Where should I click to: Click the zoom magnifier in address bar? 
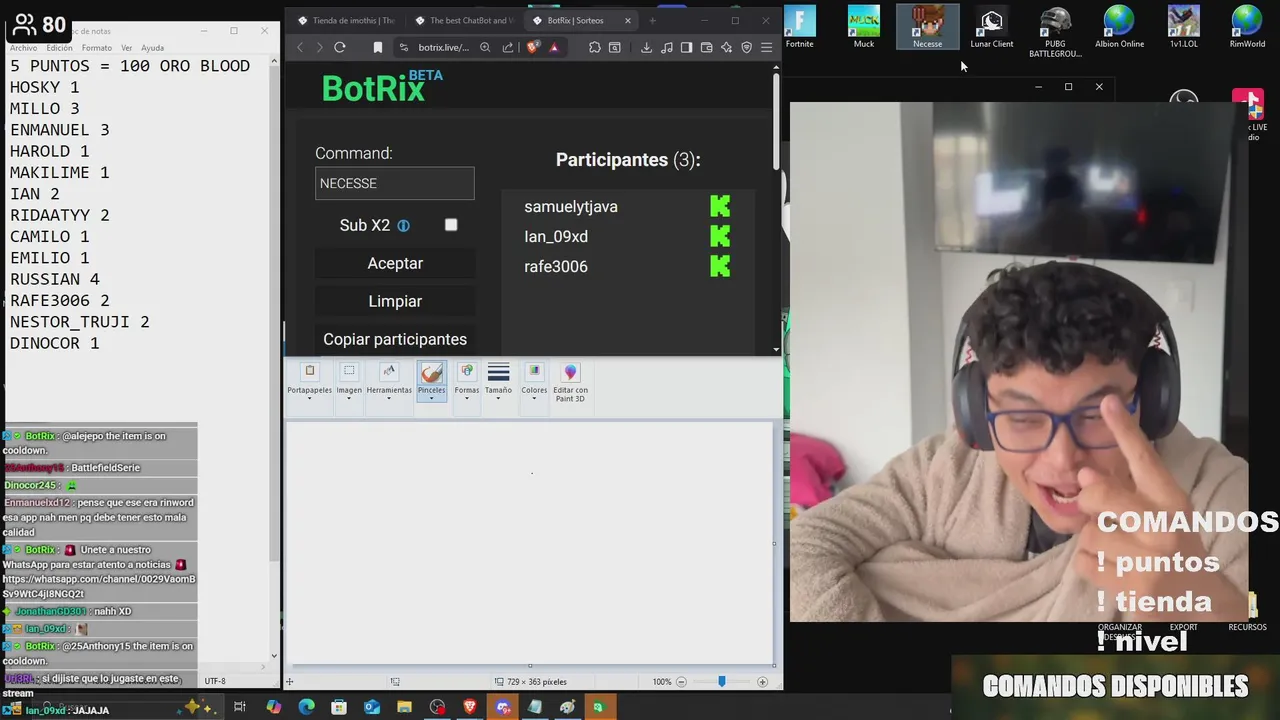click(485, 47)
